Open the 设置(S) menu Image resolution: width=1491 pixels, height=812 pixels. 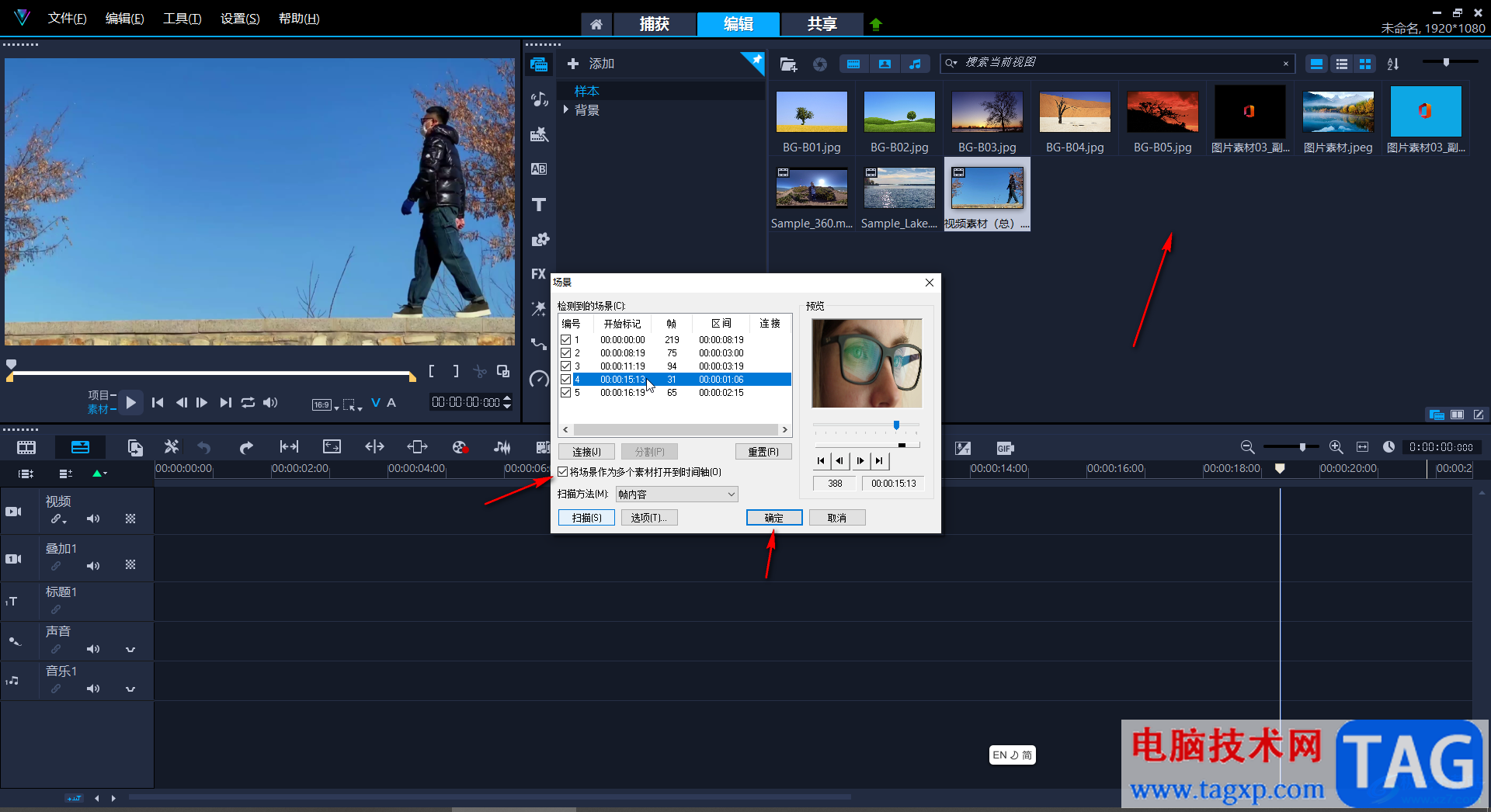(x=240, y=19)
